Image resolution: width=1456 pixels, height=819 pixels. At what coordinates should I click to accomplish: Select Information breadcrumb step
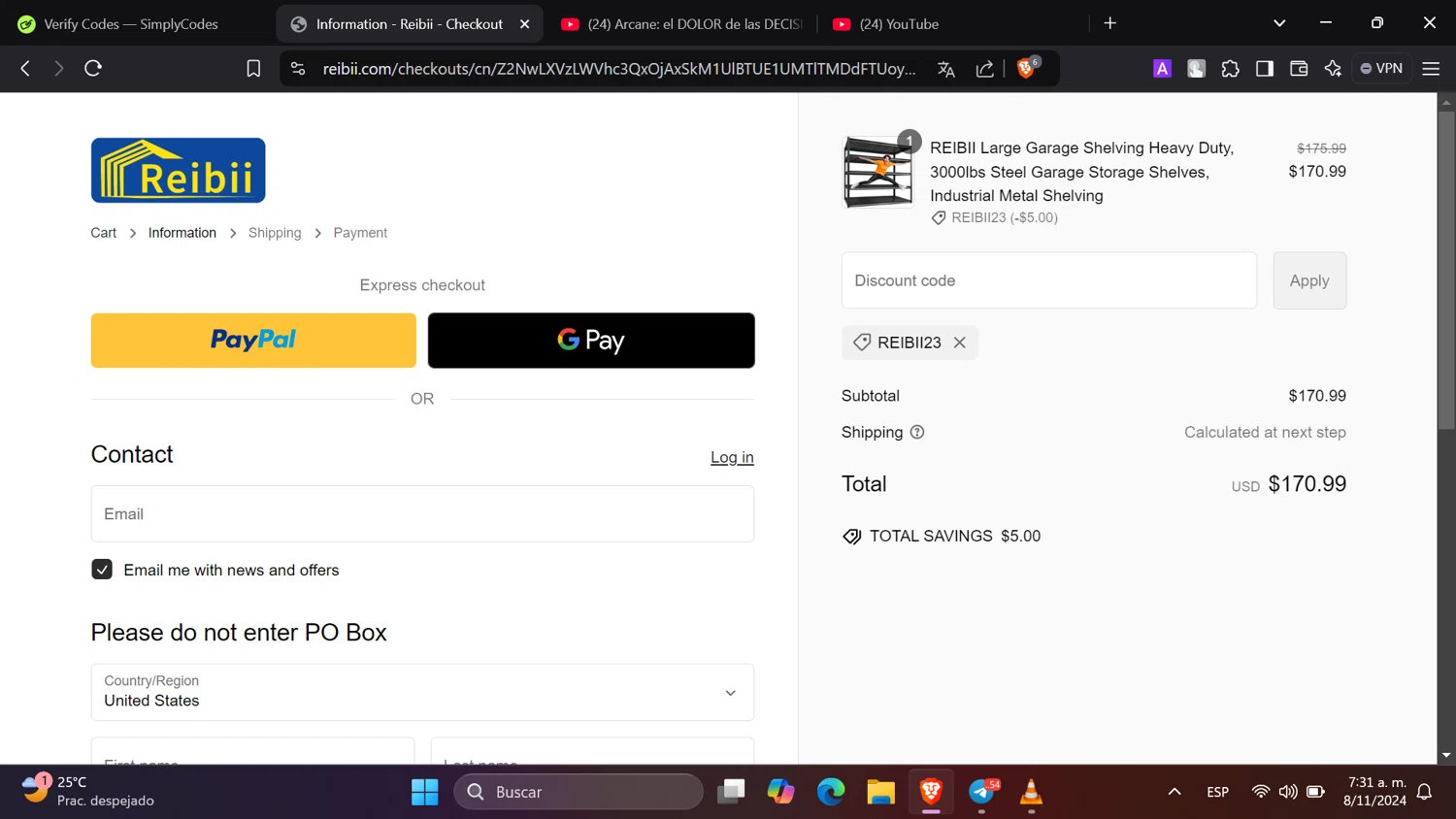pos(182,233)
